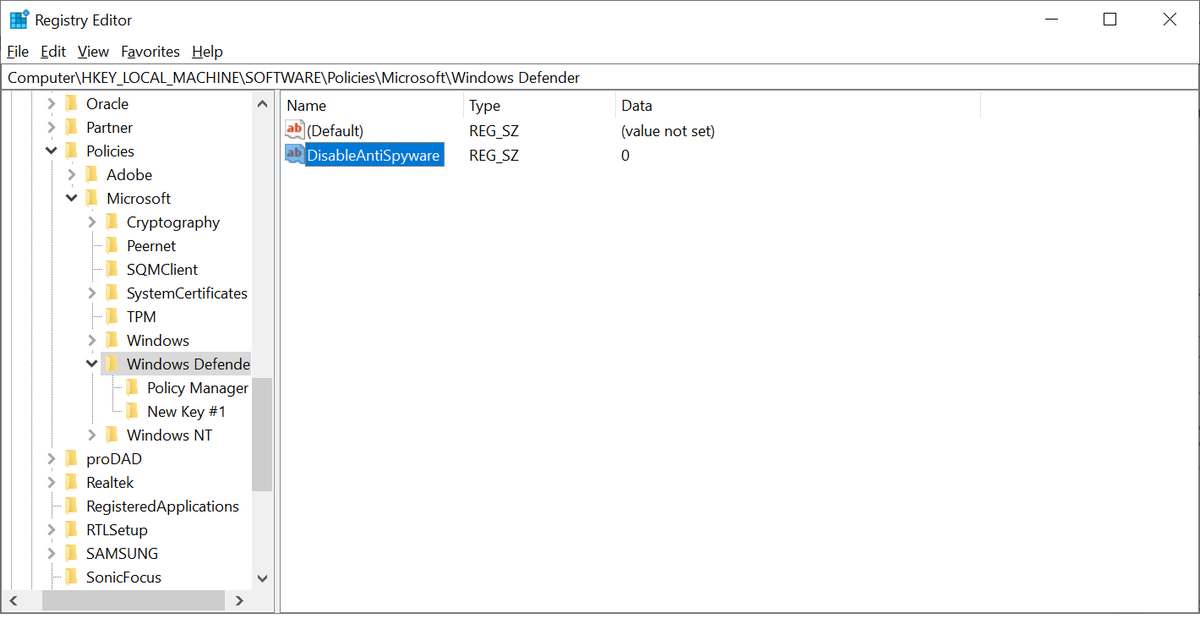Click the registry path address bar
Image resolution: width=1200 pixels, height=619 pixels.
pos(600,77)
